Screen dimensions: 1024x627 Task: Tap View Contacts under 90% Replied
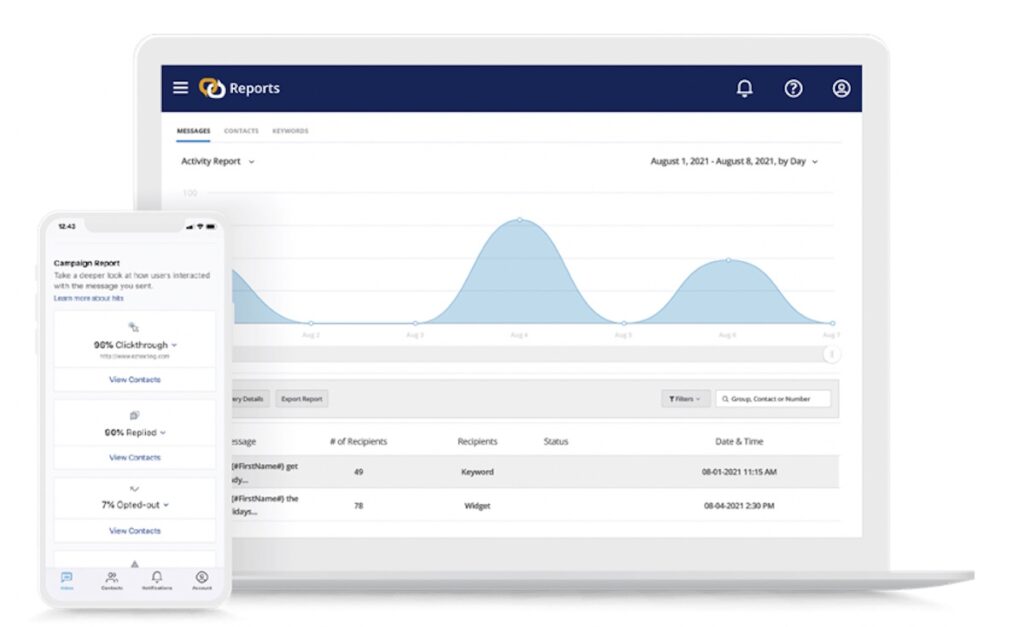point(135,458)
